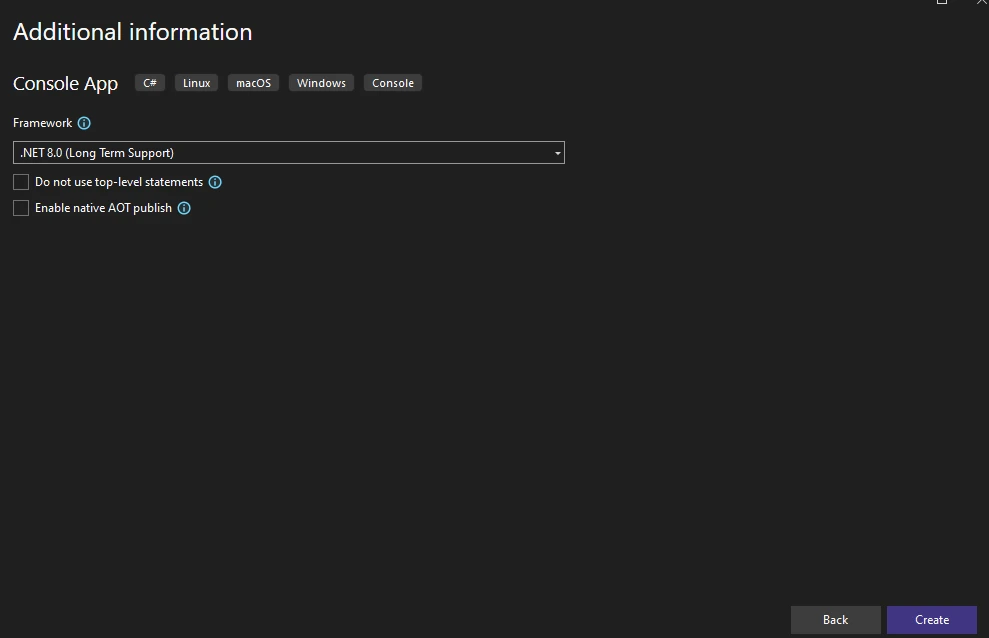Viewport: 989px width, 638px height.
Task: Click the C# tag
Action: click(x=150, y=83)
